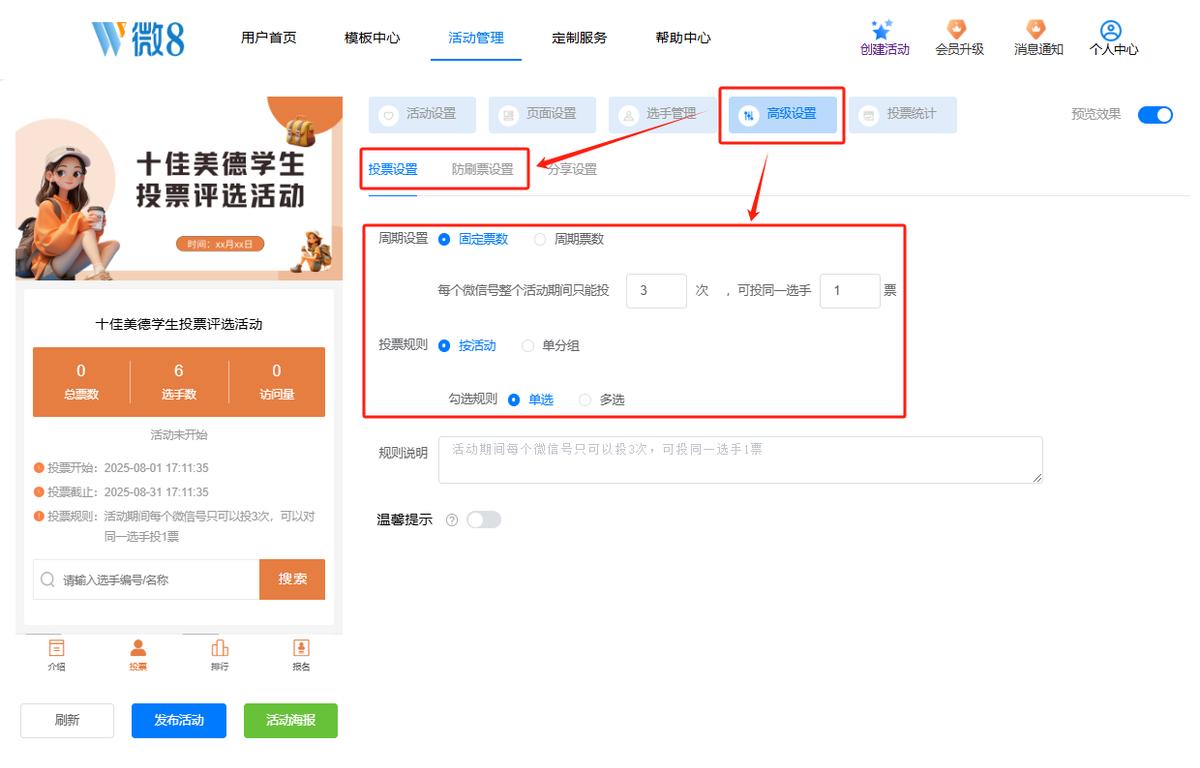Open 防刷票设置 sub-tab
This screenshot has width=1200, height=768.
pos(482,170)
